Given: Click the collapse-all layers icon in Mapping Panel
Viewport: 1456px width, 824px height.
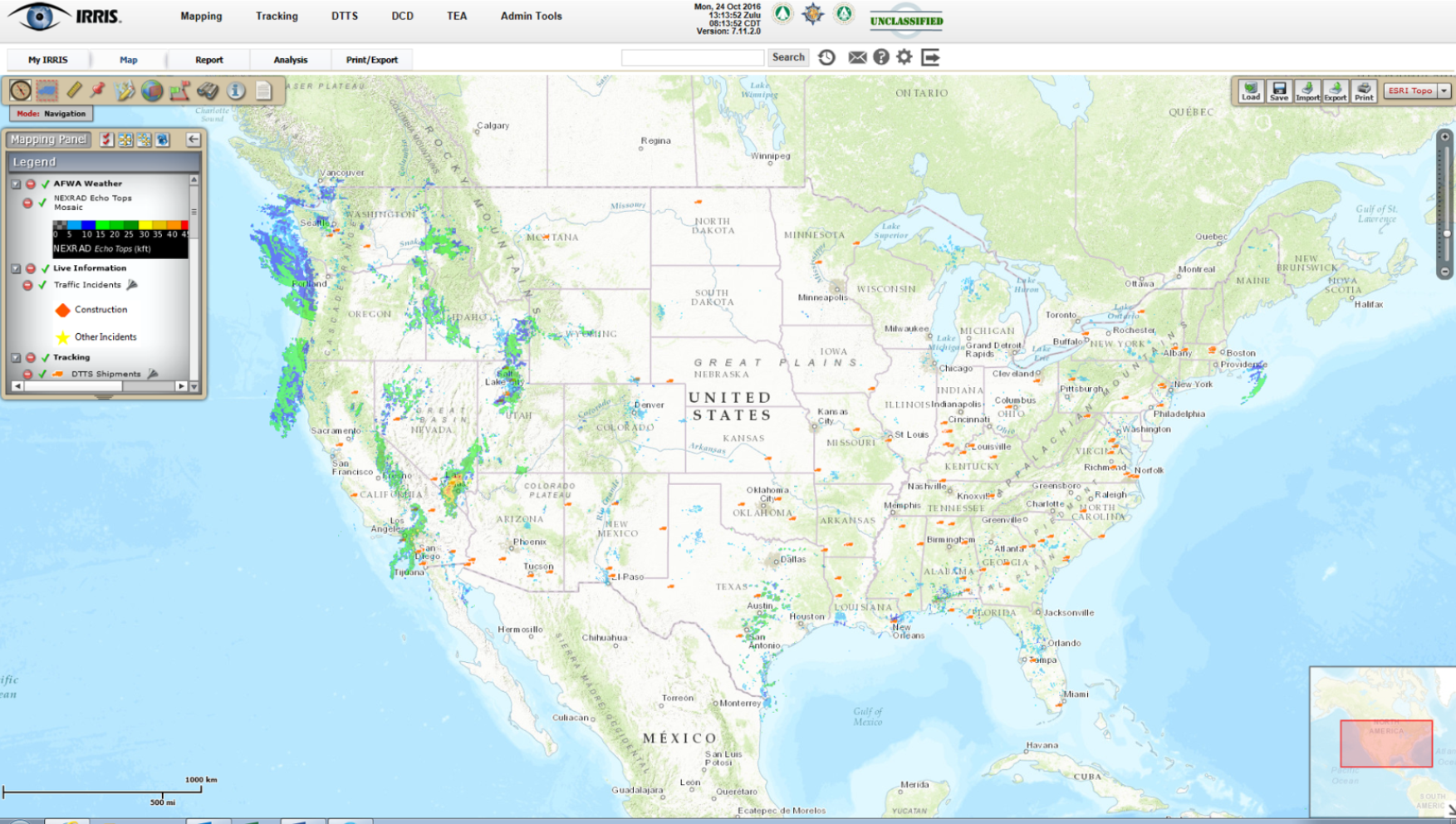Looking at the screenshot, I should tap(145, 140).
